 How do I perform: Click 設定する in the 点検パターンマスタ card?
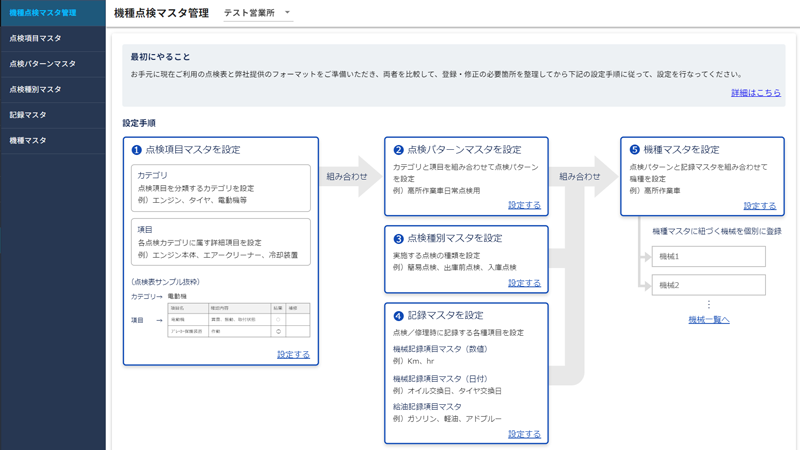(524, 205)
